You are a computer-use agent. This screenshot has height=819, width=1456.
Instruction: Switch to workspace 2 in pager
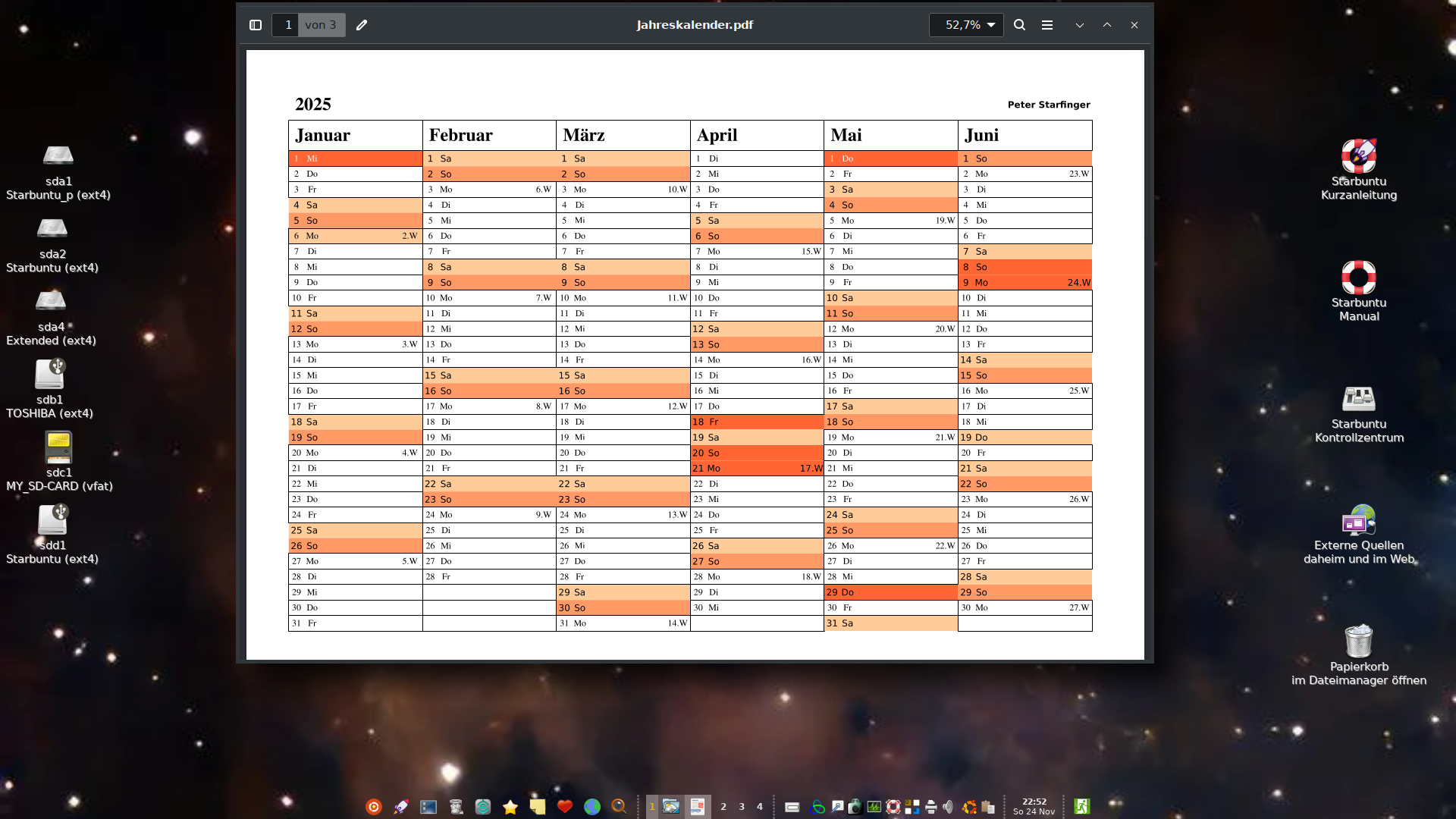tap(723, 807)
